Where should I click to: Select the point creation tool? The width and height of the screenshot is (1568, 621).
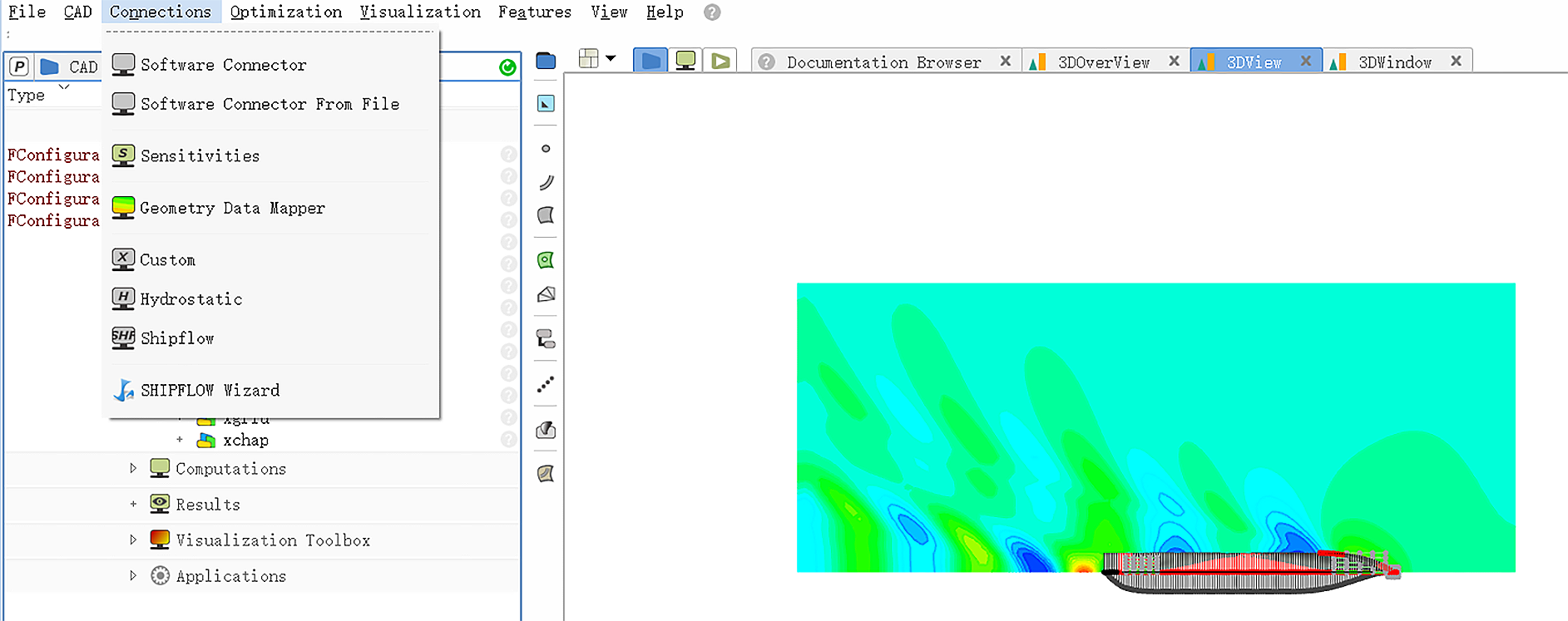[x=546, y=149]
